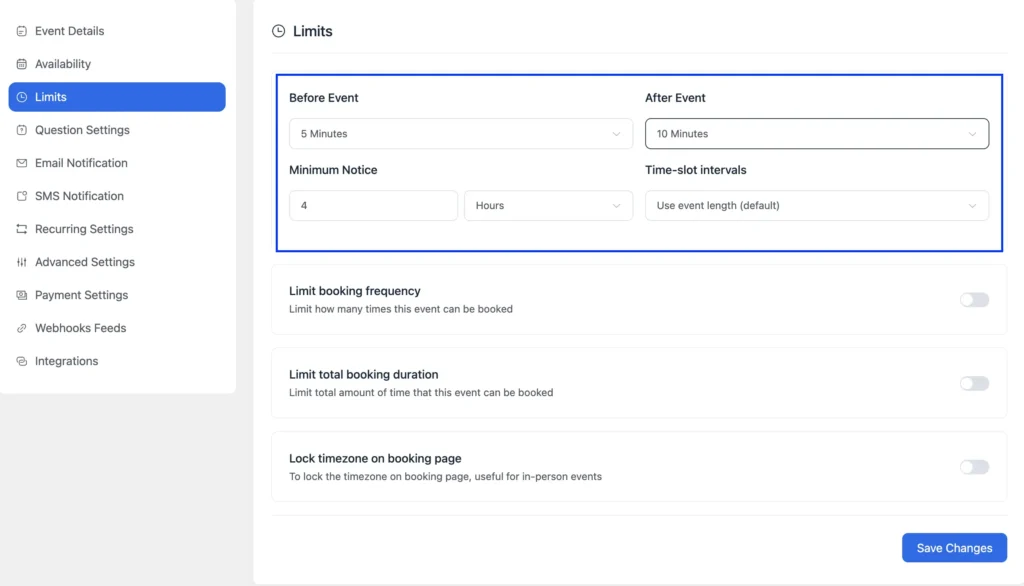The image size is (1024, 586).
Task: Click the Webhooks Feeds link icon
Action: (22, 328)
